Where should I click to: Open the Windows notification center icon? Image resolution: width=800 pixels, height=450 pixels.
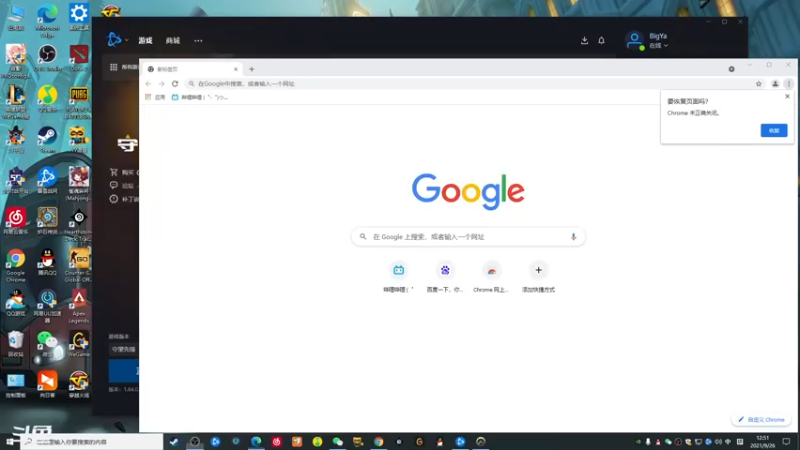[786, 441]
